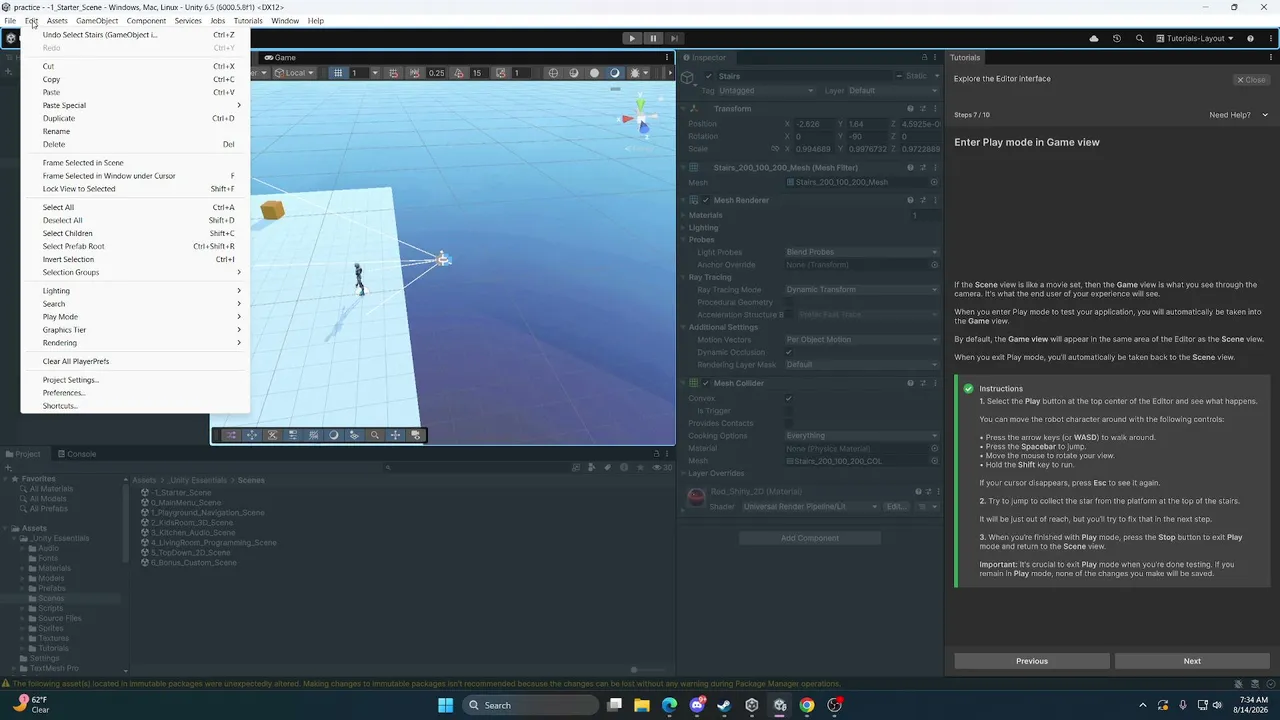Switch to the Game tab

(x=280, y=58)
